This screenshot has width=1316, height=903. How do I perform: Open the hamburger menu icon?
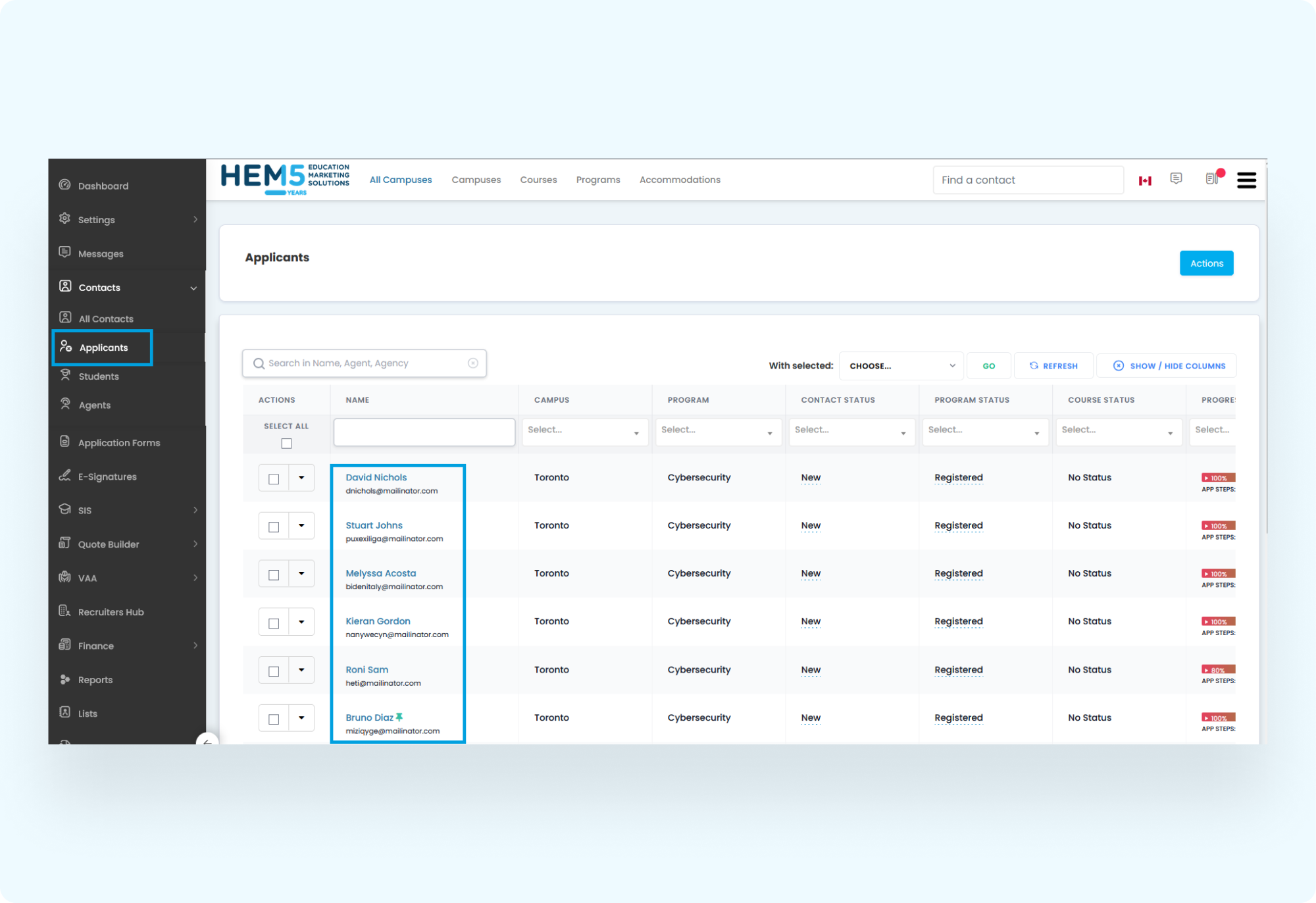click(x=1246, y=180)
